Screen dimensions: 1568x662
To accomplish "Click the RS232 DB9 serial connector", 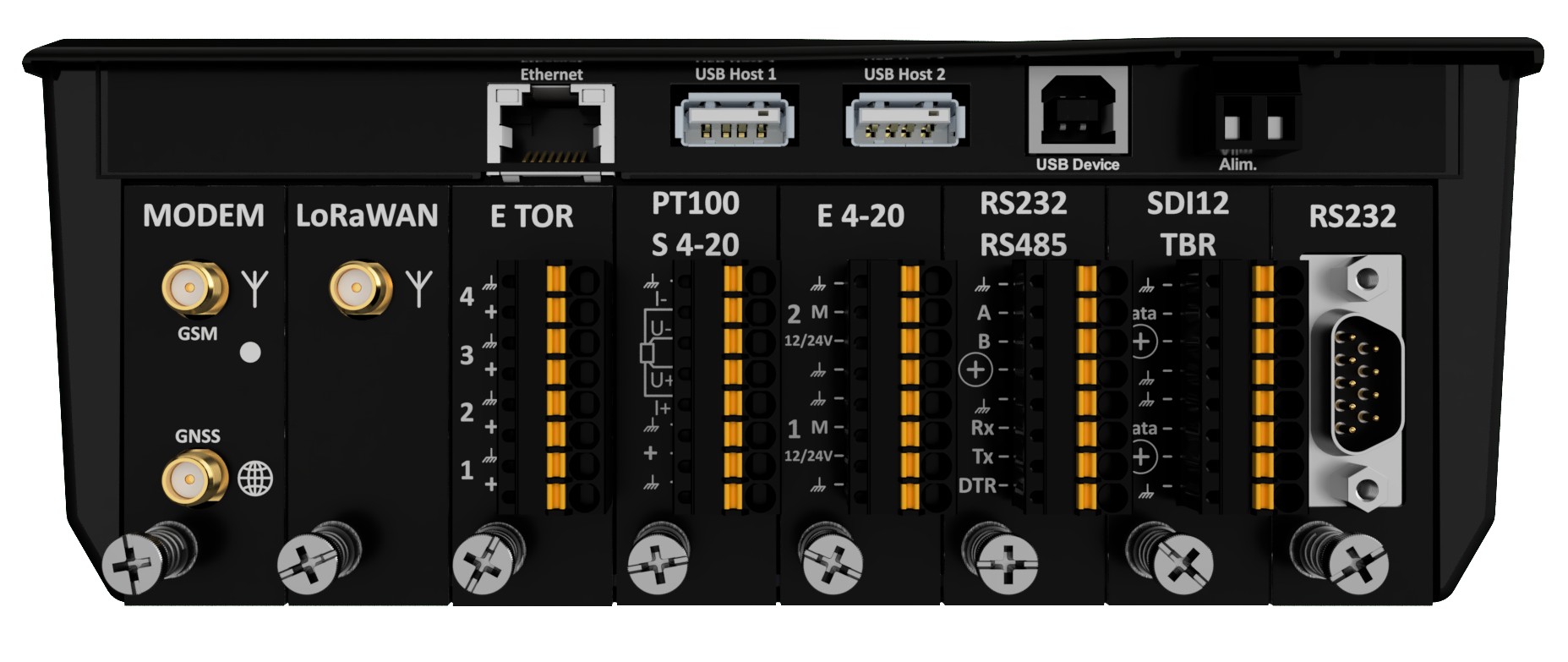I will point(1355,383).
